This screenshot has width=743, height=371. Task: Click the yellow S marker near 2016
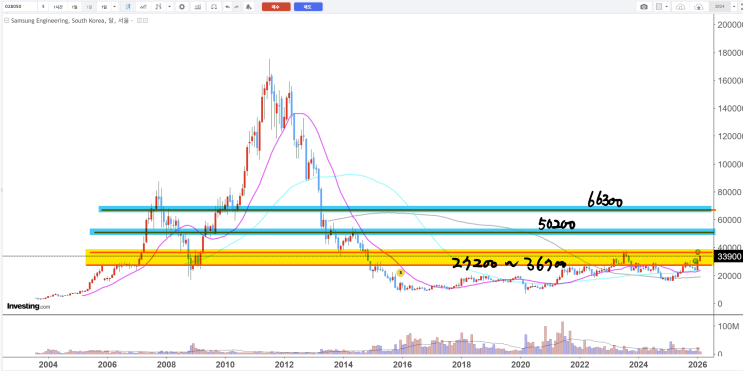400,273
